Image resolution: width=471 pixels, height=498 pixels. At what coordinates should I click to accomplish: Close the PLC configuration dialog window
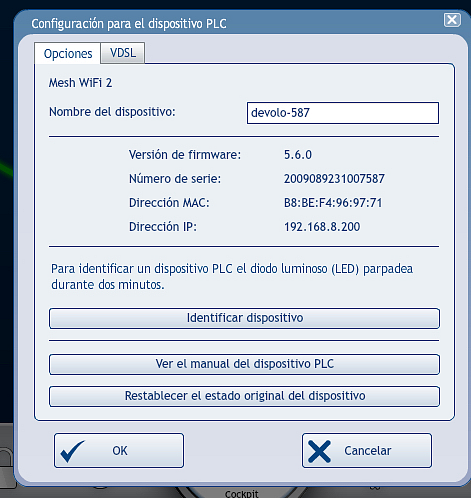click(452, 20)
